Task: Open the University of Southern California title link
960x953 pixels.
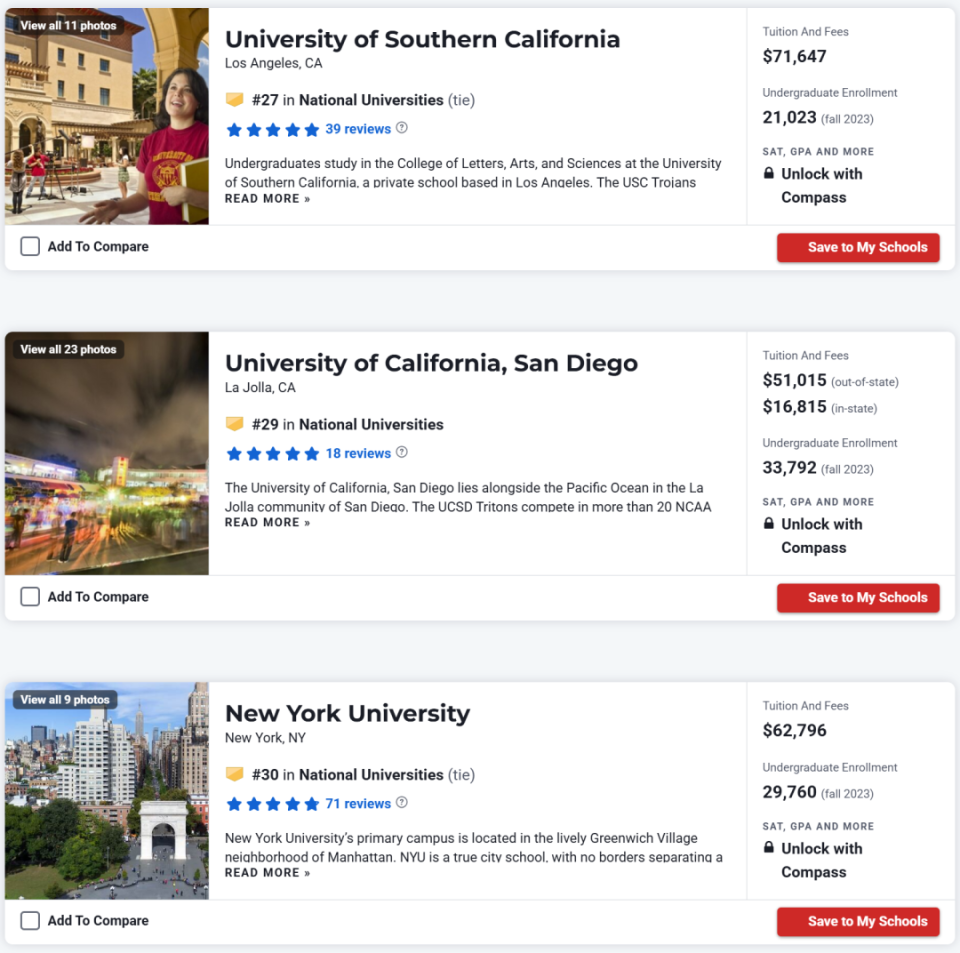Action: point(422,39)
